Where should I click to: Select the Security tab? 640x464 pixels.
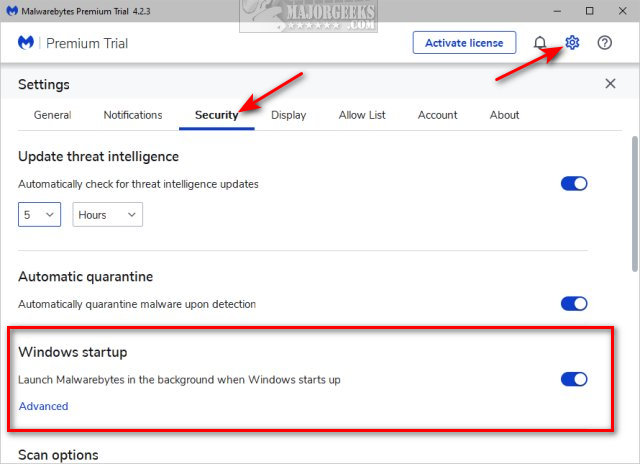pos(216,115)
